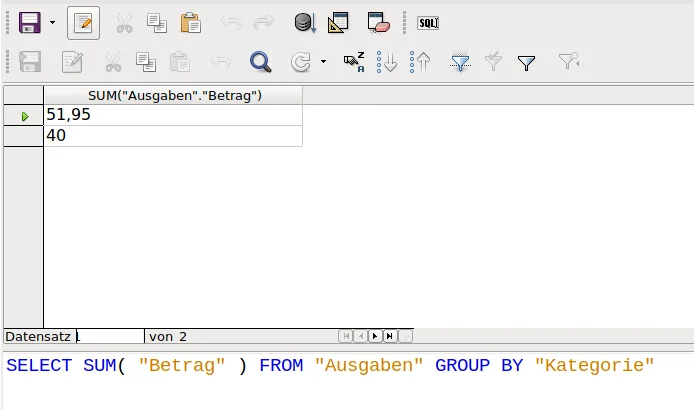Click the Cut icon in top toolbar
Screen dimensions: 694x410
124,23
